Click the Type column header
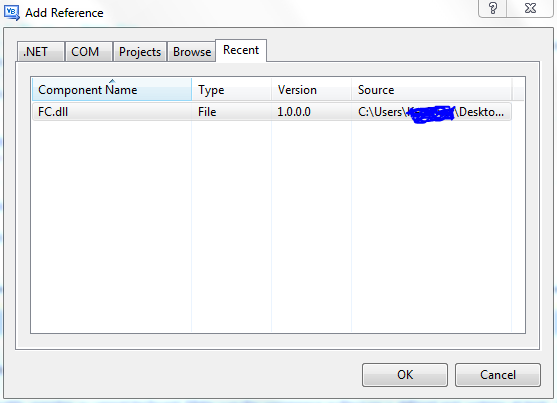This screenshot has width=557, height=403. [232, 90]
